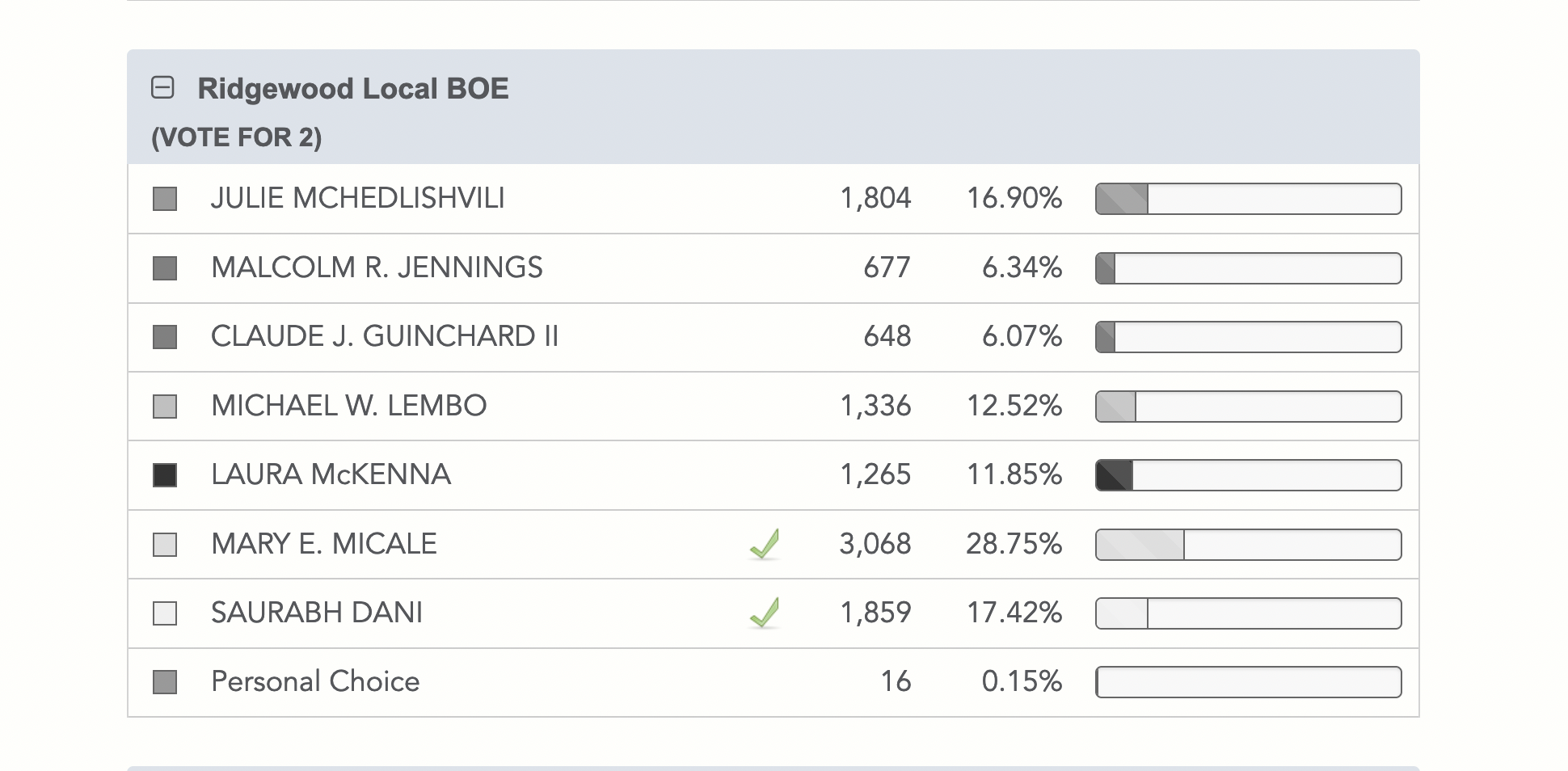
Task: Collapse the Ridgewood Local BOE section
Action: pos(162,87)
